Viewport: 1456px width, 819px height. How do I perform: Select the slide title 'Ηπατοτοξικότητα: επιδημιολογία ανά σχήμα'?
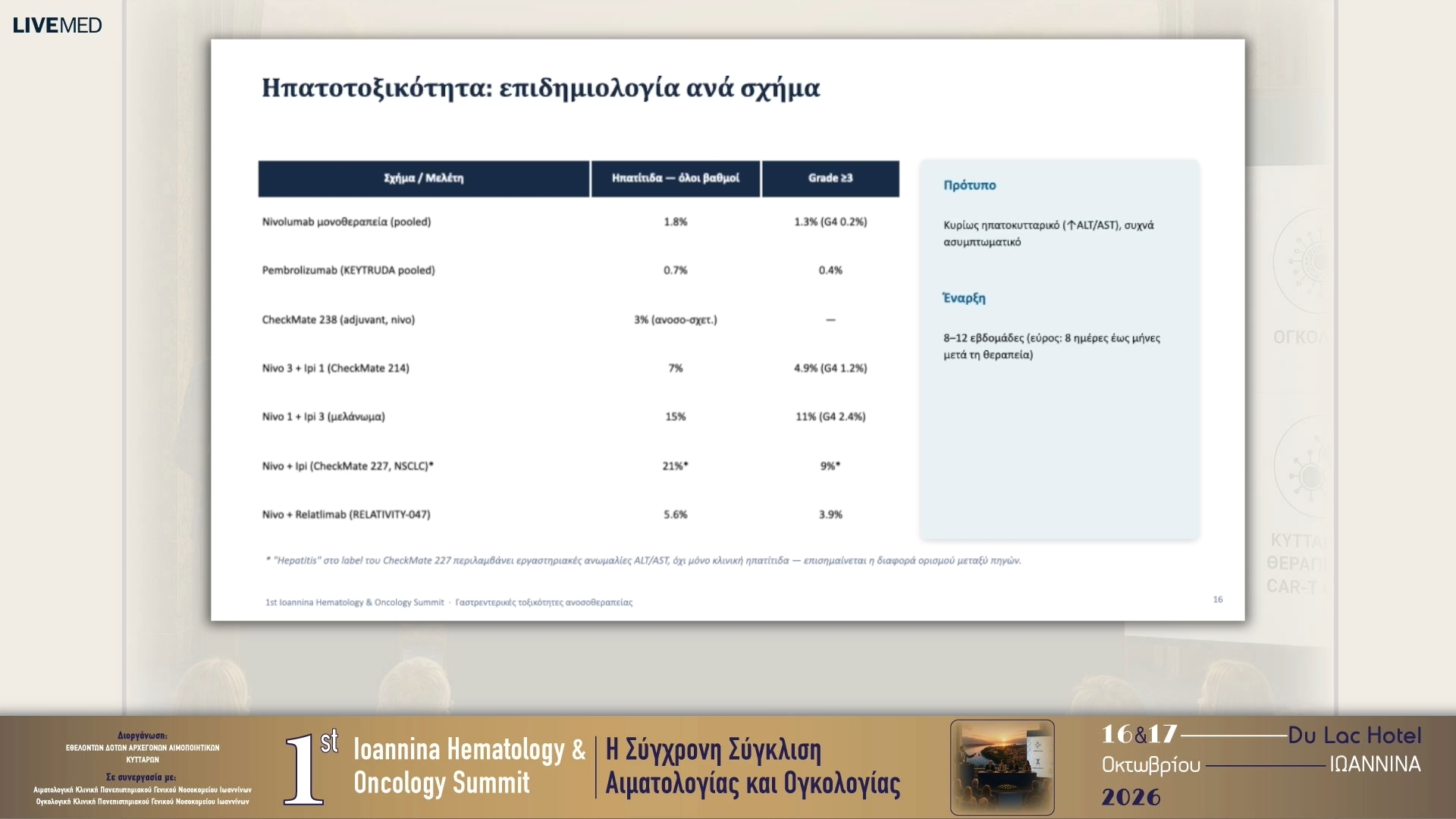point(541,88)
